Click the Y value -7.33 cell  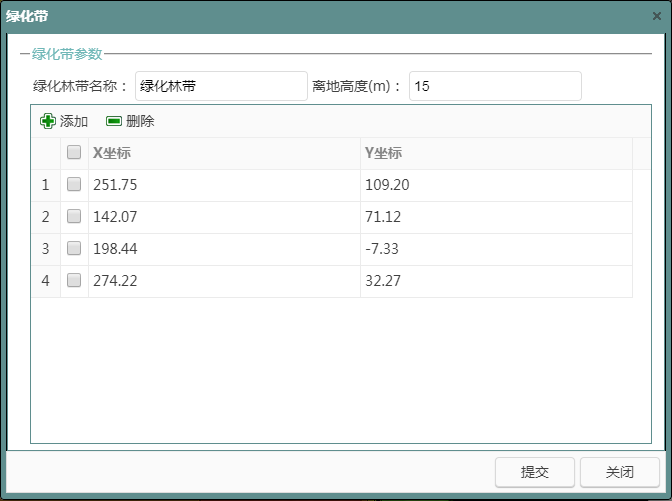495,249
